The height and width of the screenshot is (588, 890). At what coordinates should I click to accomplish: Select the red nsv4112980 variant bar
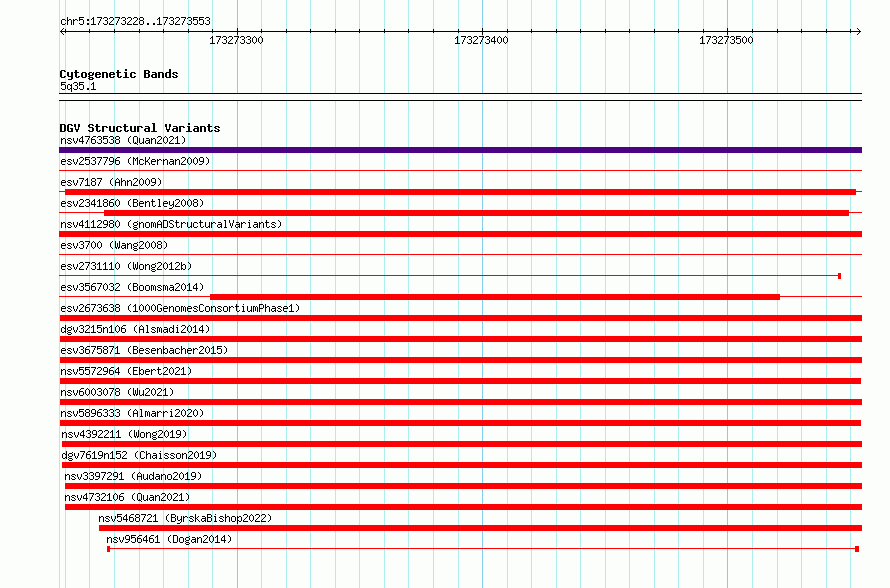coord(460,234)
